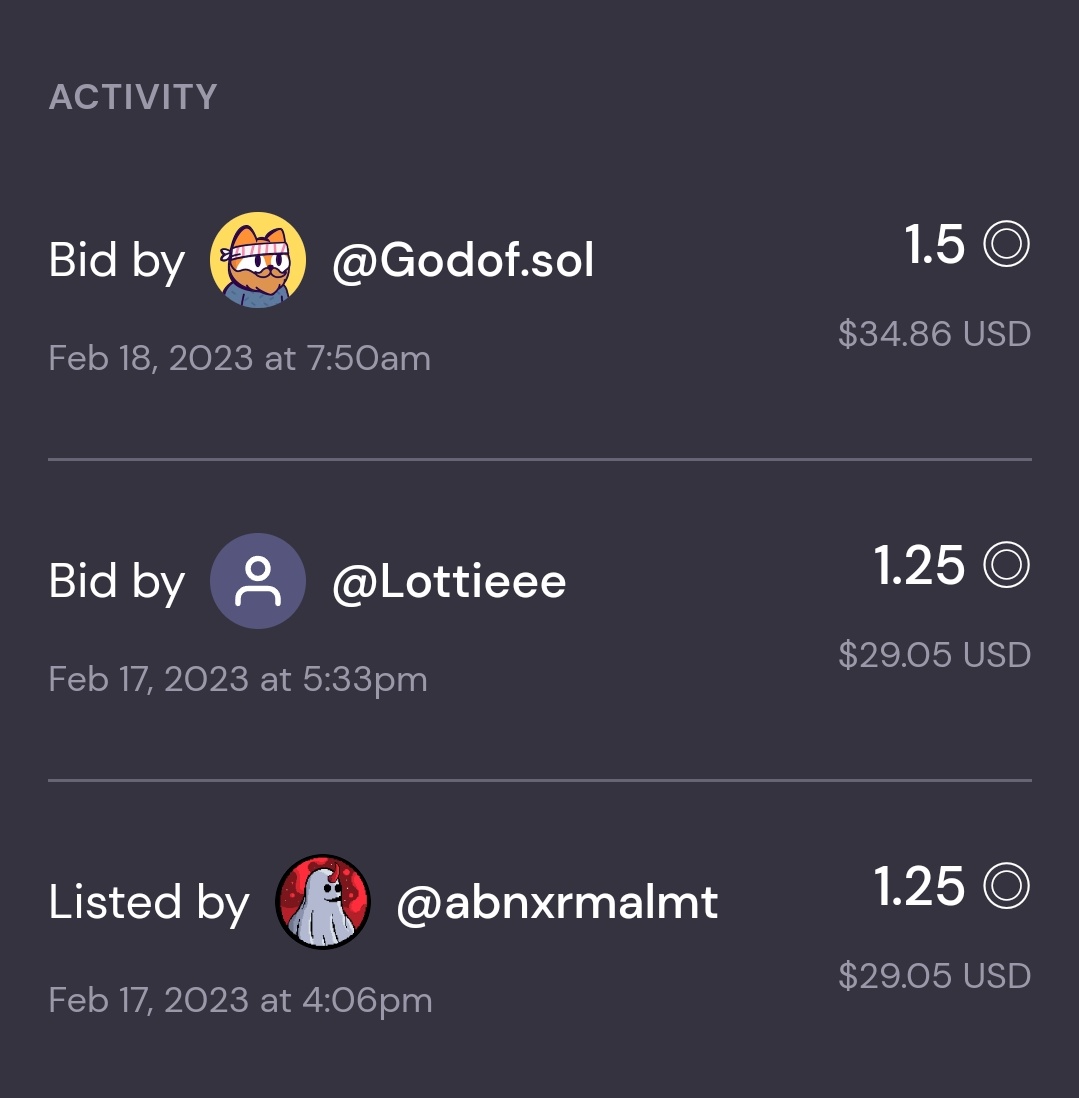This screenshot has width=1079, height=1098.
Task: Click the Feb 17, 2023 at 5:33pm timestamp
Action: click(x=238, y=679)
